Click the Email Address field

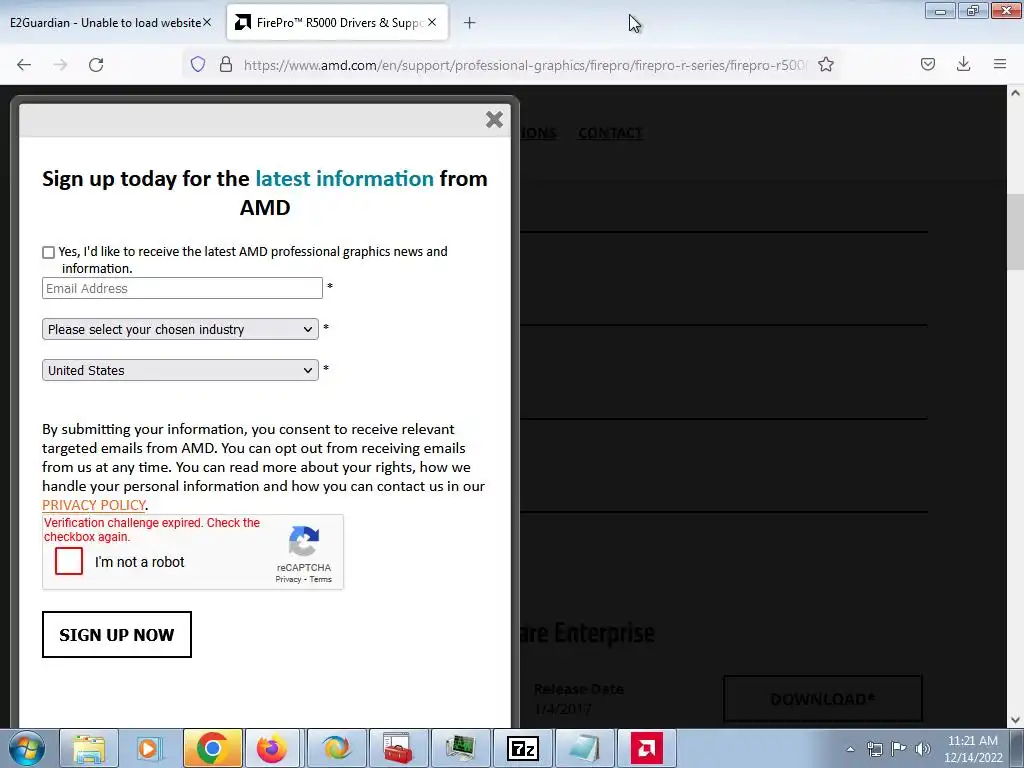coord(182,288)
